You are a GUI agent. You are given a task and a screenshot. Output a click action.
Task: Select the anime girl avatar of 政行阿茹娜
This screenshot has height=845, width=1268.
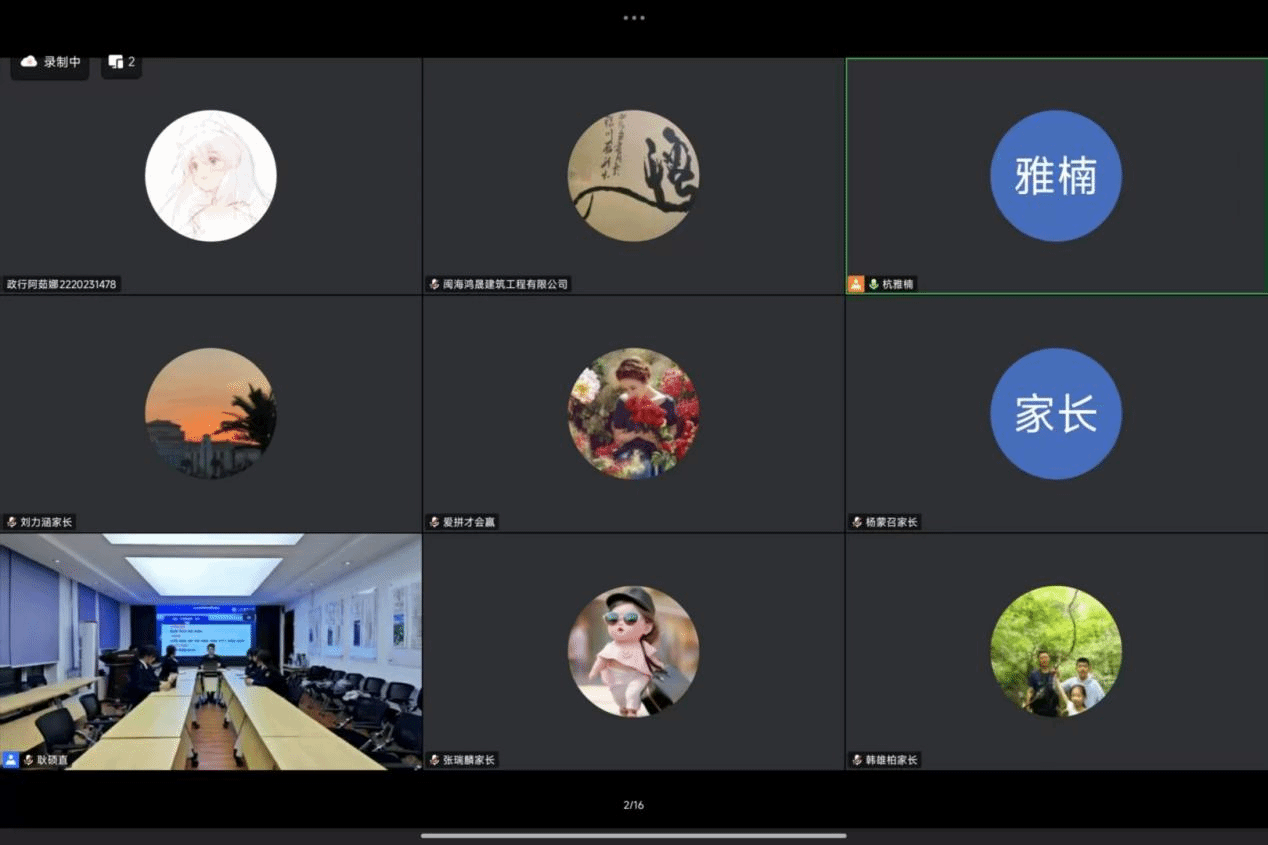point(211,176)
